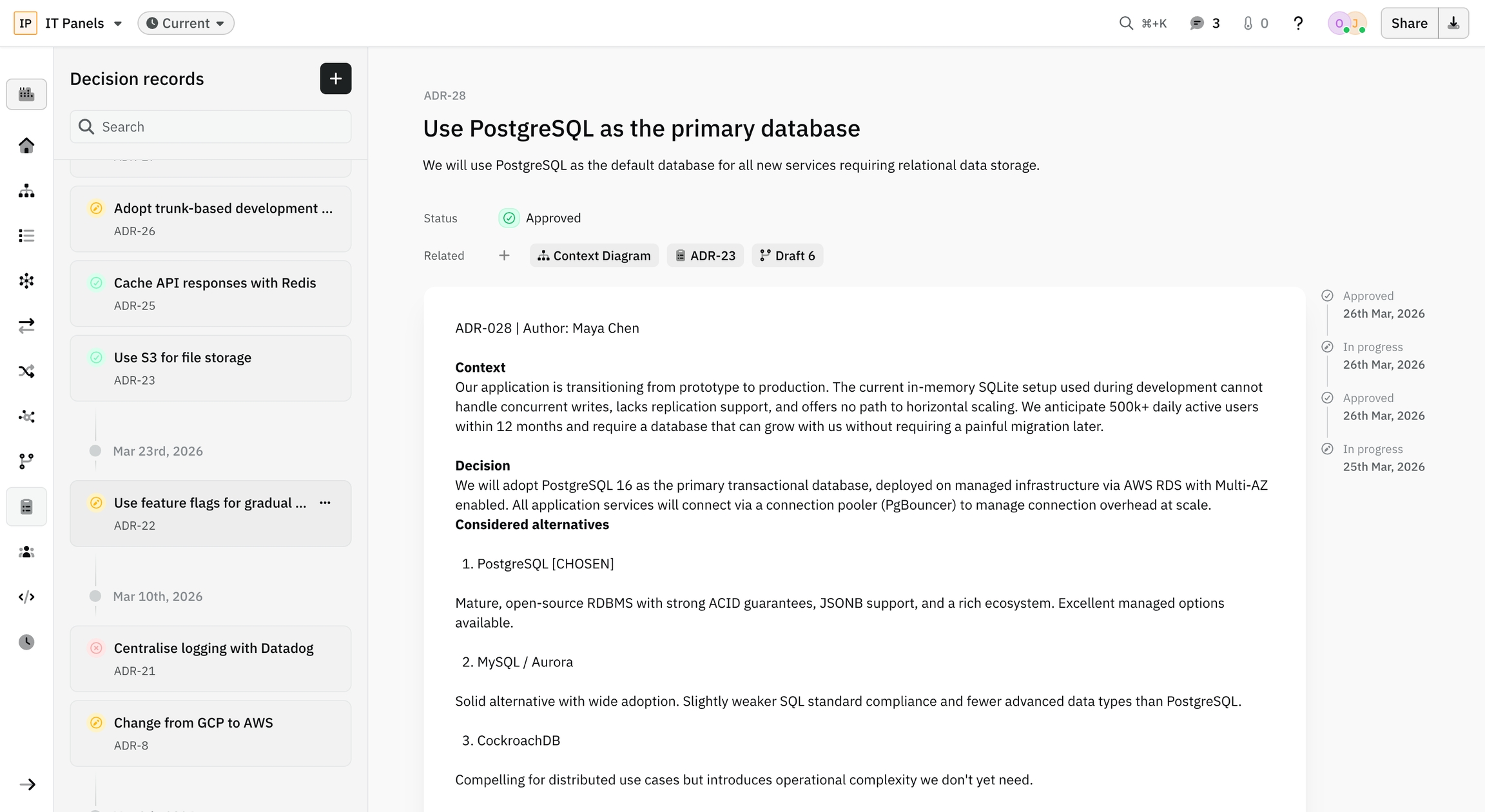This screenshot has width=1485, height=812.
Task: Open the code brackets sidebar icon
Action: [26, 597]
